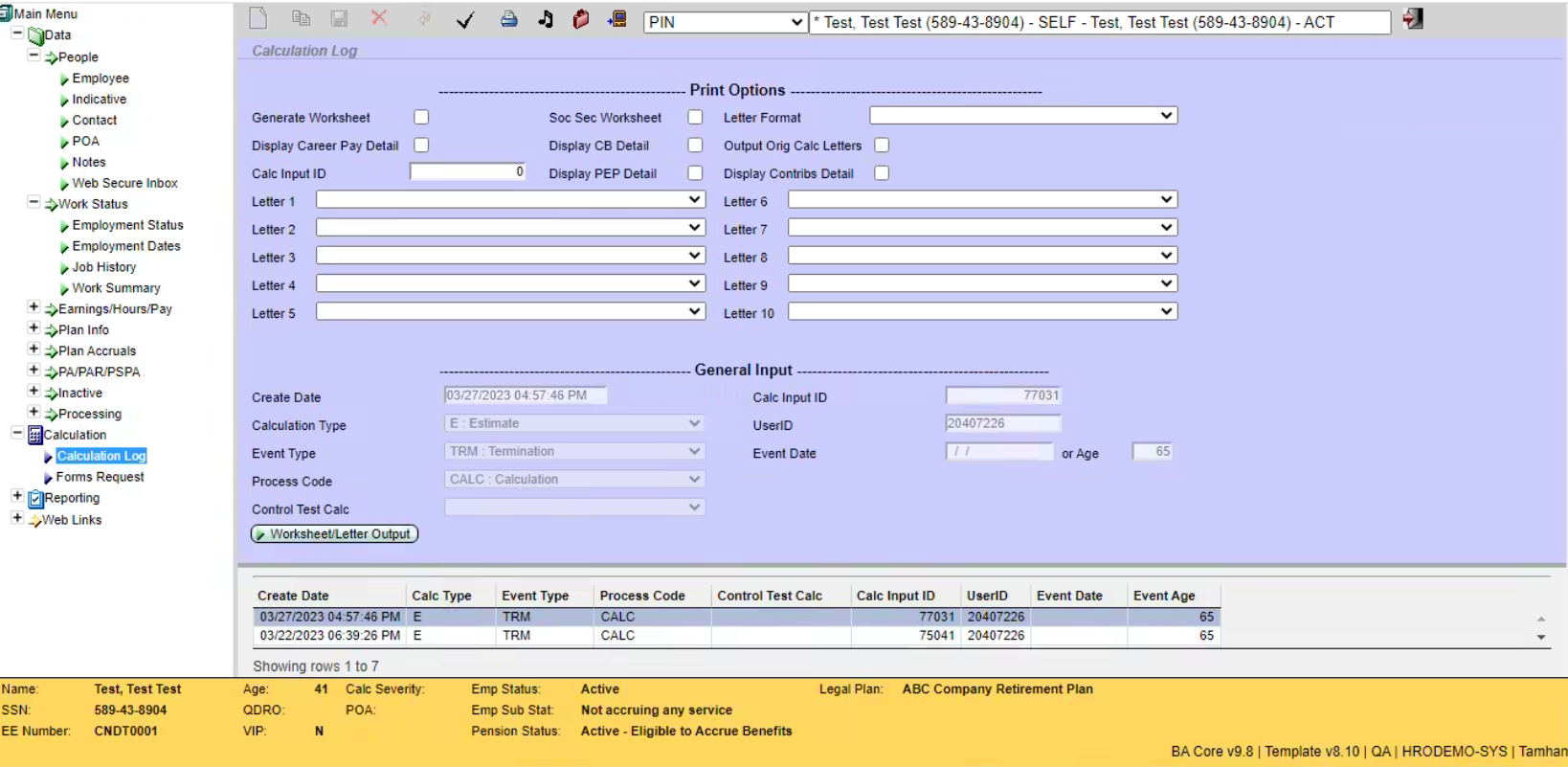This screenshot has height=767, width=1568.
Task: Enable the Generate Worksheet checkbox
Action: tap(421, 117)
